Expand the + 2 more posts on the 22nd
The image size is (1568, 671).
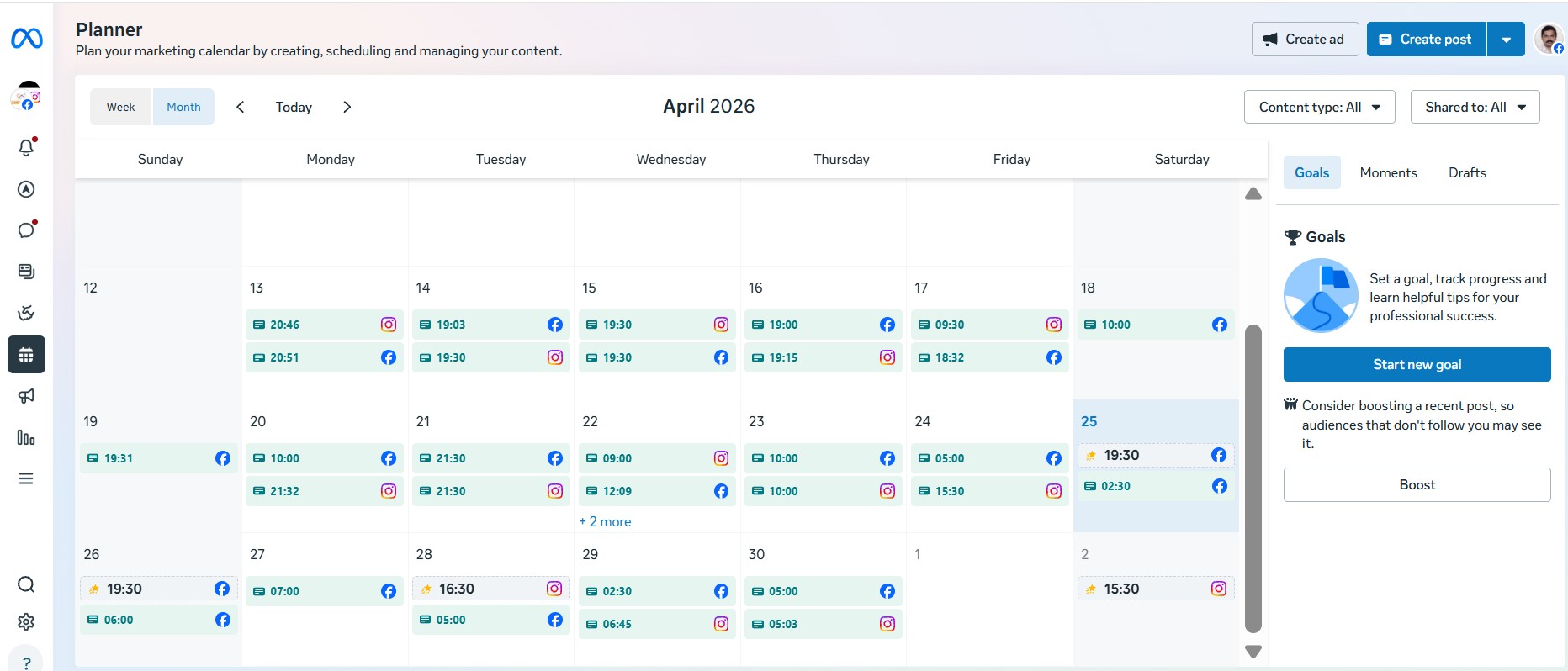[605, 521]
